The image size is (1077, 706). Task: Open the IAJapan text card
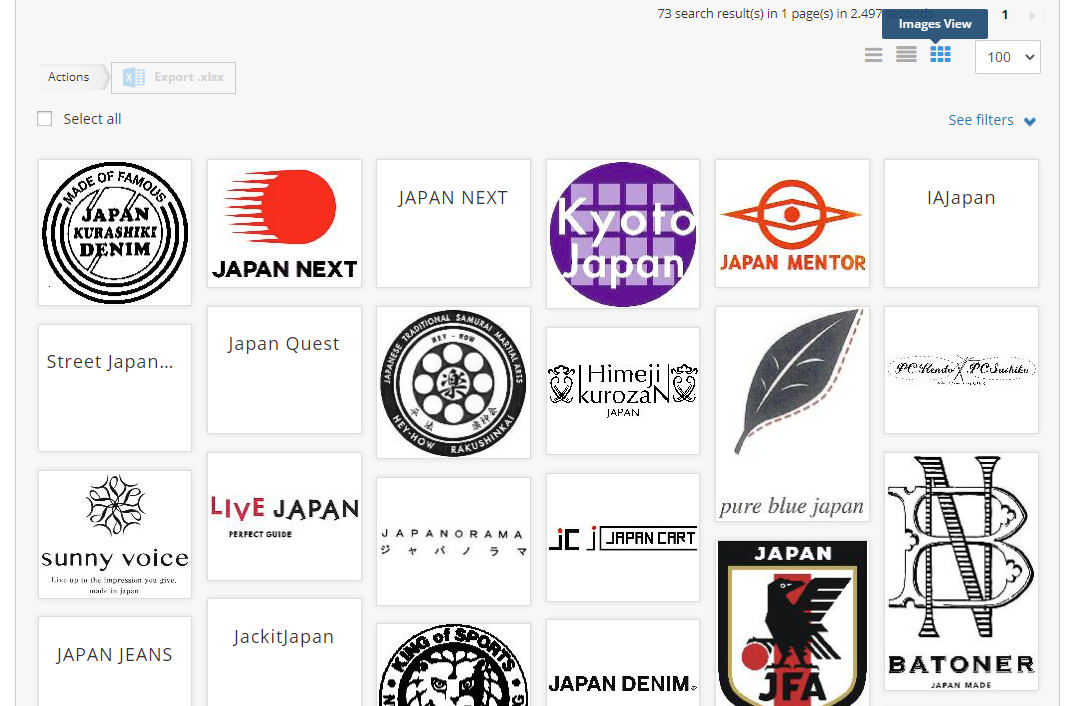coord(961,224)
